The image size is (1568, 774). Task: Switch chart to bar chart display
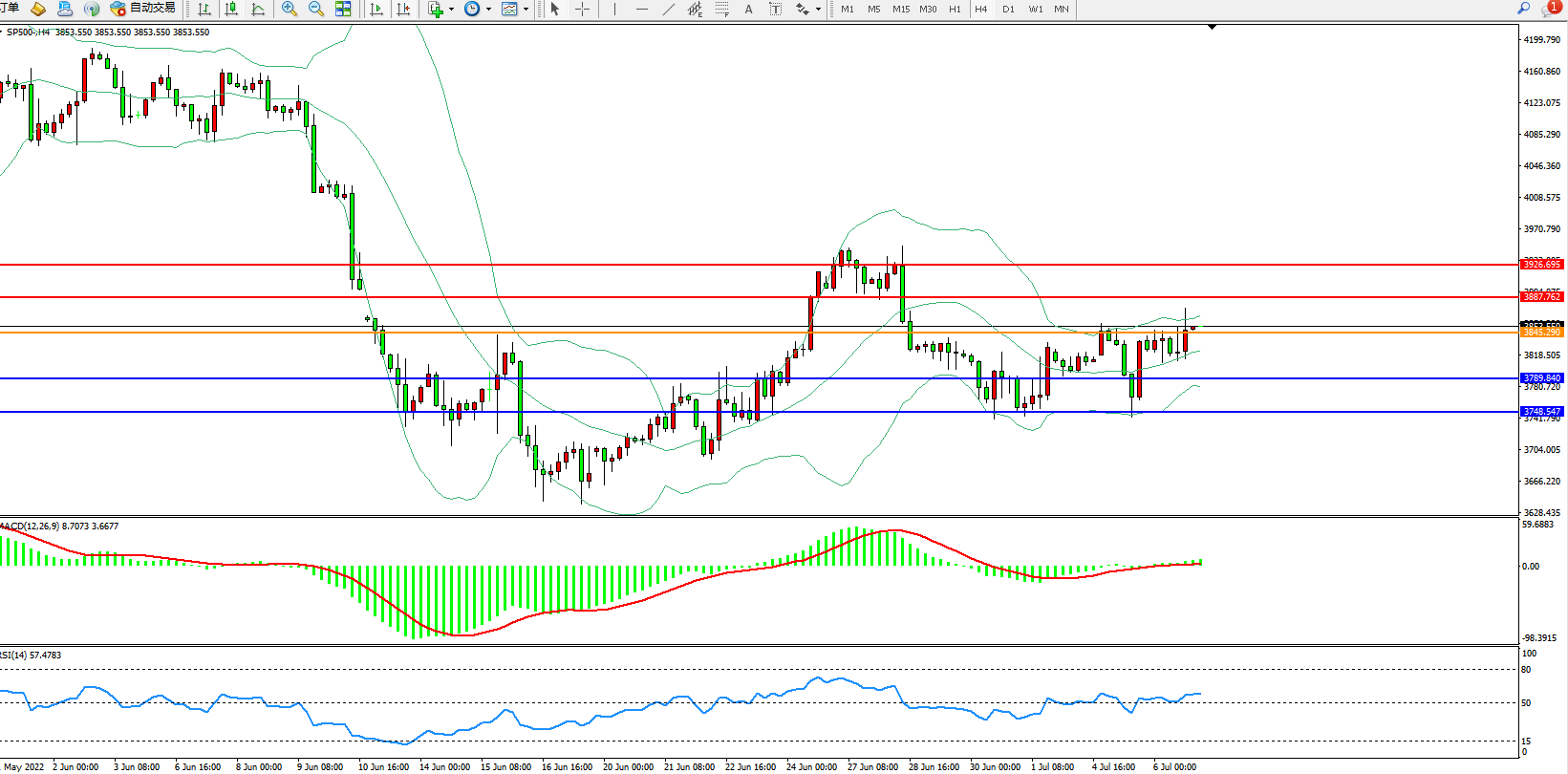click(x=204, y=9)
